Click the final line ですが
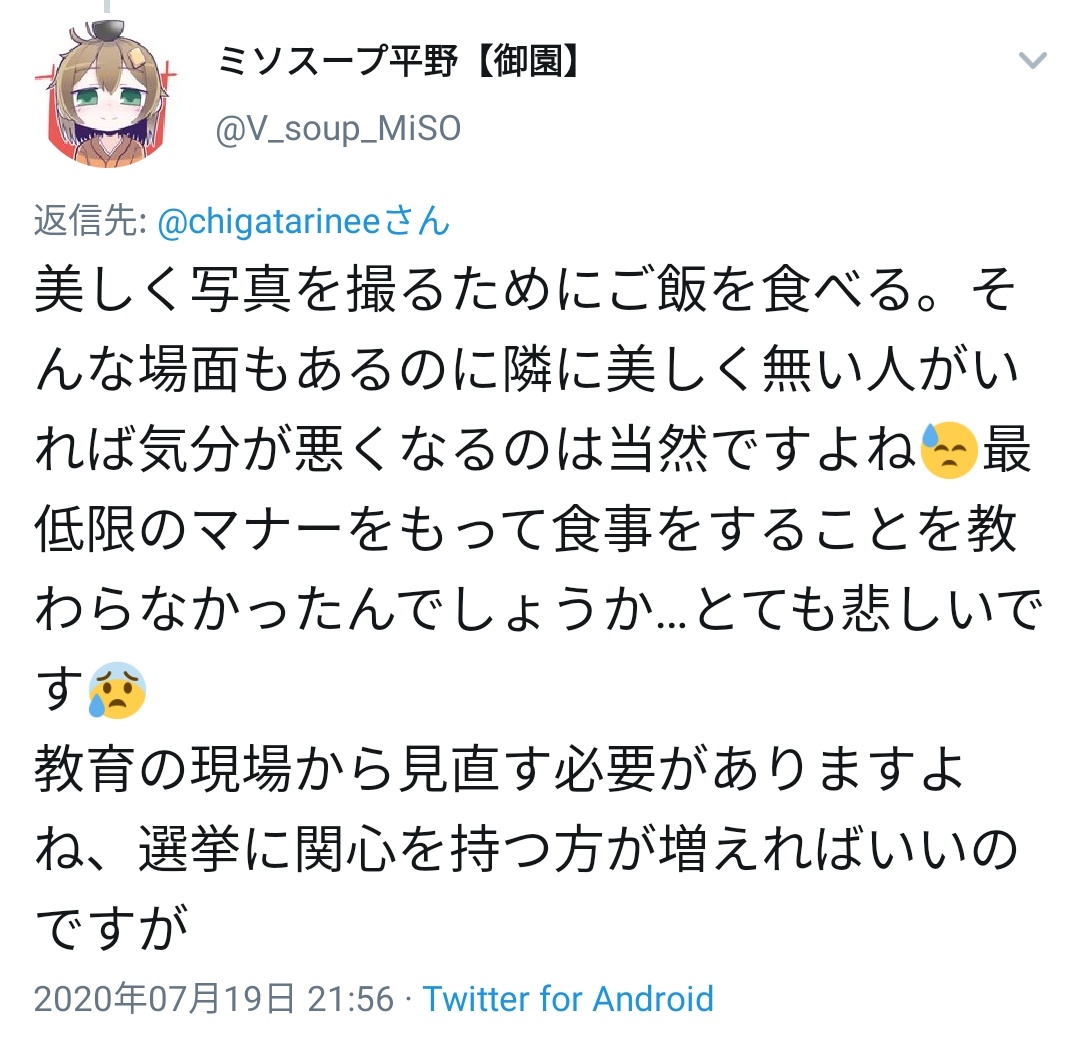 coord(112,929)
